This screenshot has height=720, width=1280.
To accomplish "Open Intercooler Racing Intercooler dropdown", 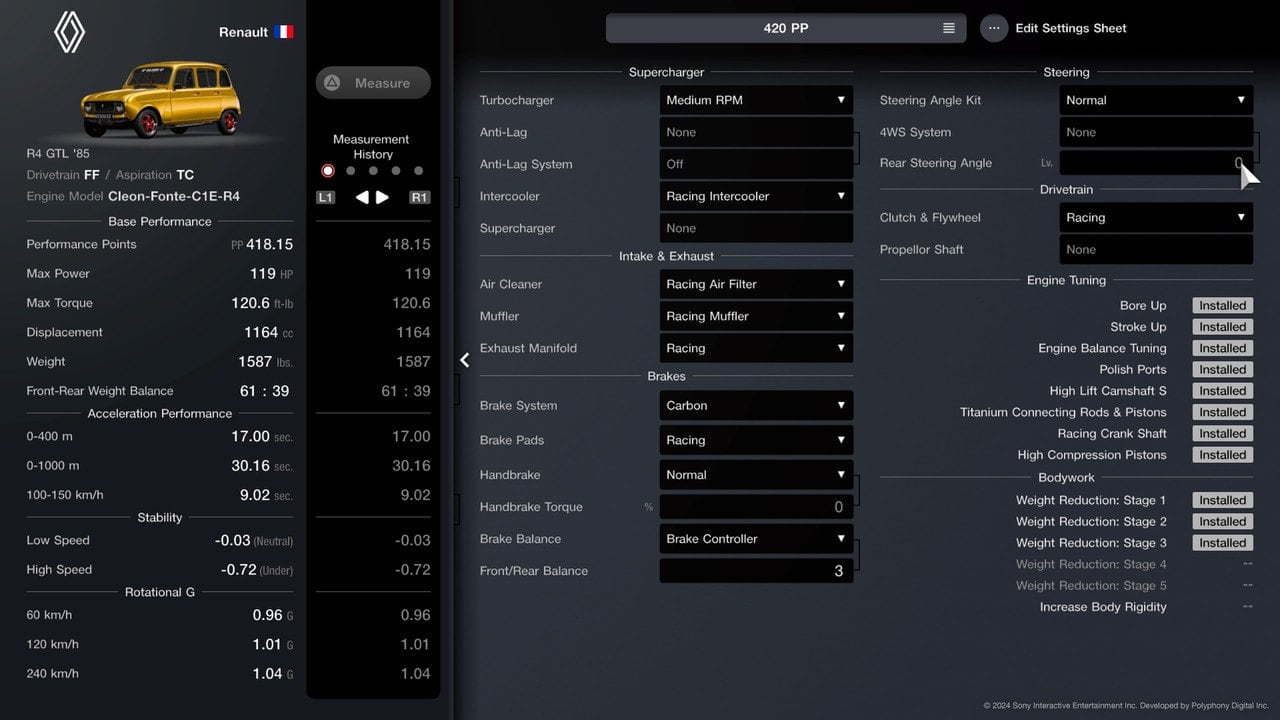I will [756, 196].
